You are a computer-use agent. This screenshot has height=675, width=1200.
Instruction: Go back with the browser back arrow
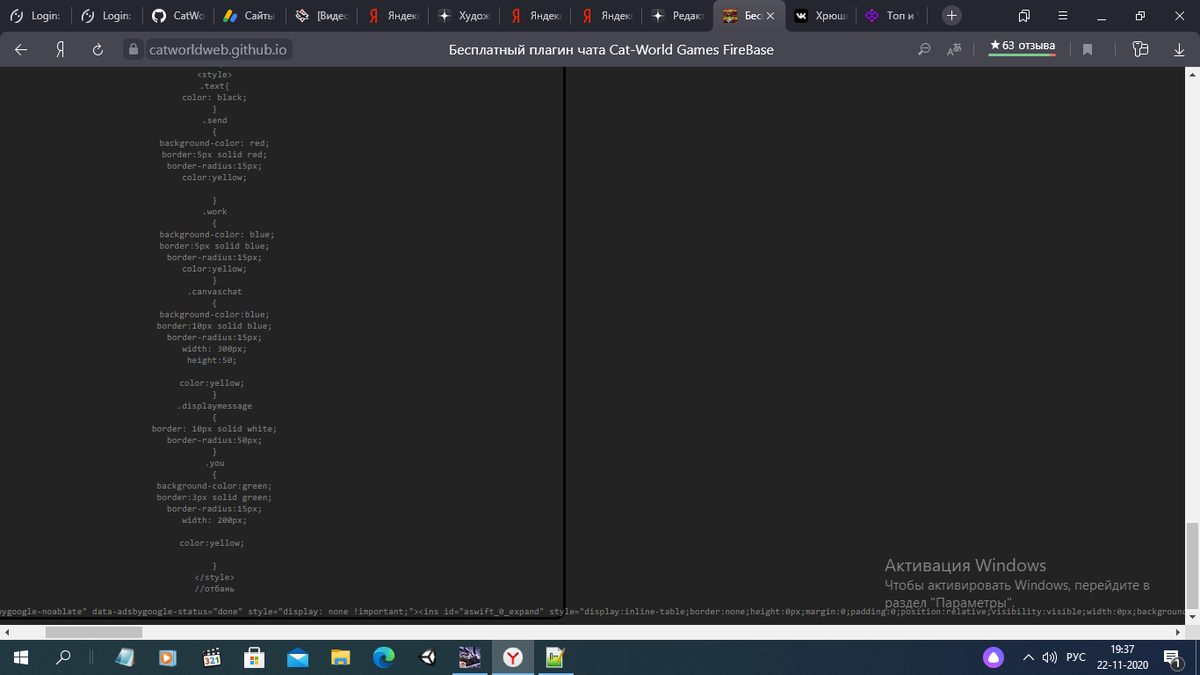click(x=21, y=49)
